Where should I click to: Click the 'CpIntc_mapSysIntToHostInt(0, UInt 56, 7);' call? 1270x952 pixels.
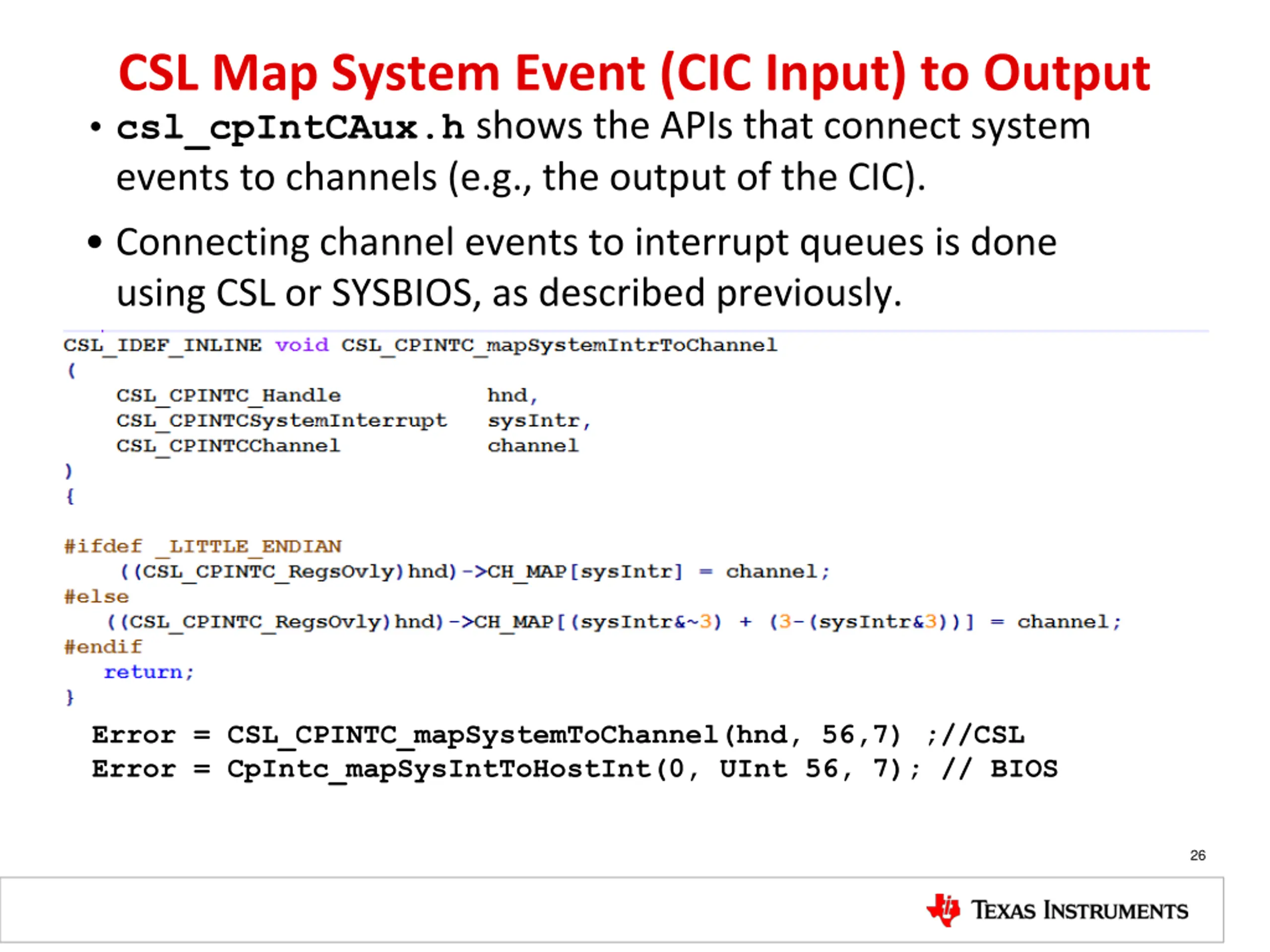pyautogui.click(x=573, y=770)
